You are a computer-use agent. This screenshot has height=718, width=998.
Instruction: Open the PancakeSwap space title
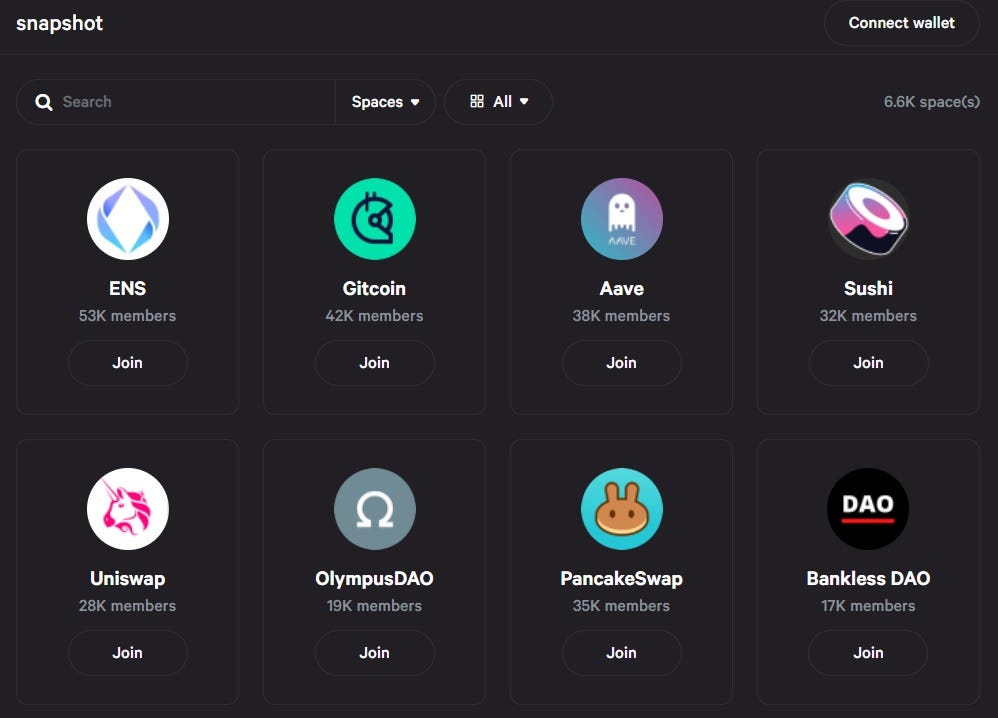click(x=622, y=579)
